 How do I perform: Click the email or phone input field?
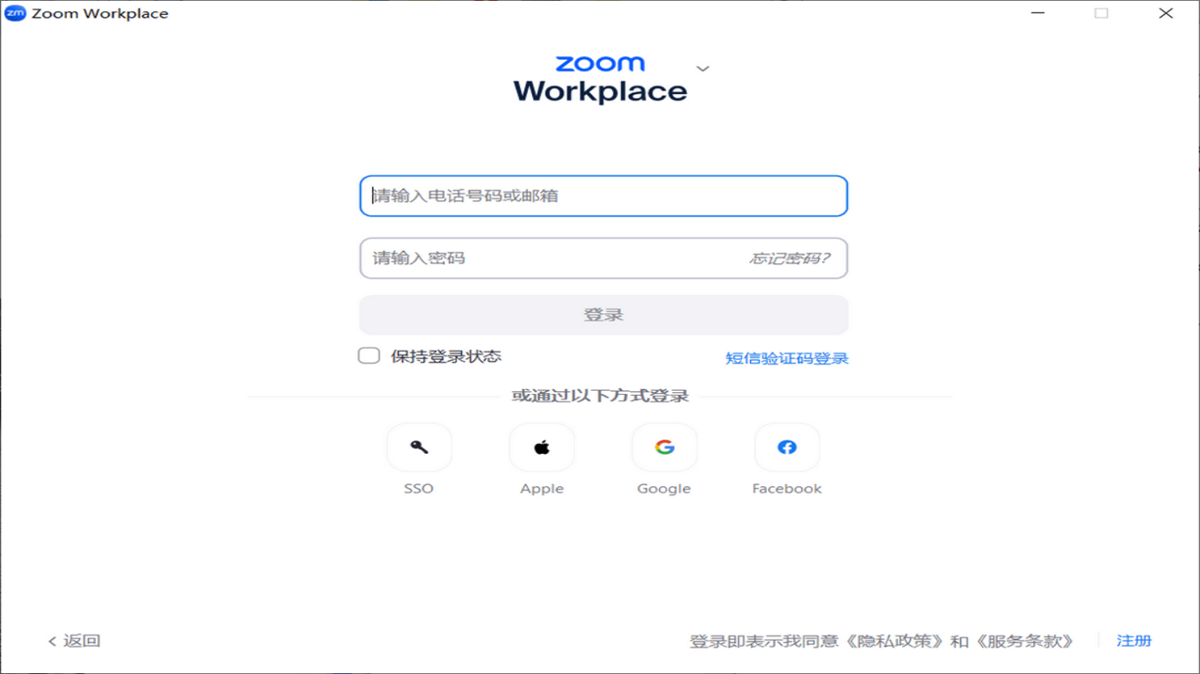[x=602, y=196]
